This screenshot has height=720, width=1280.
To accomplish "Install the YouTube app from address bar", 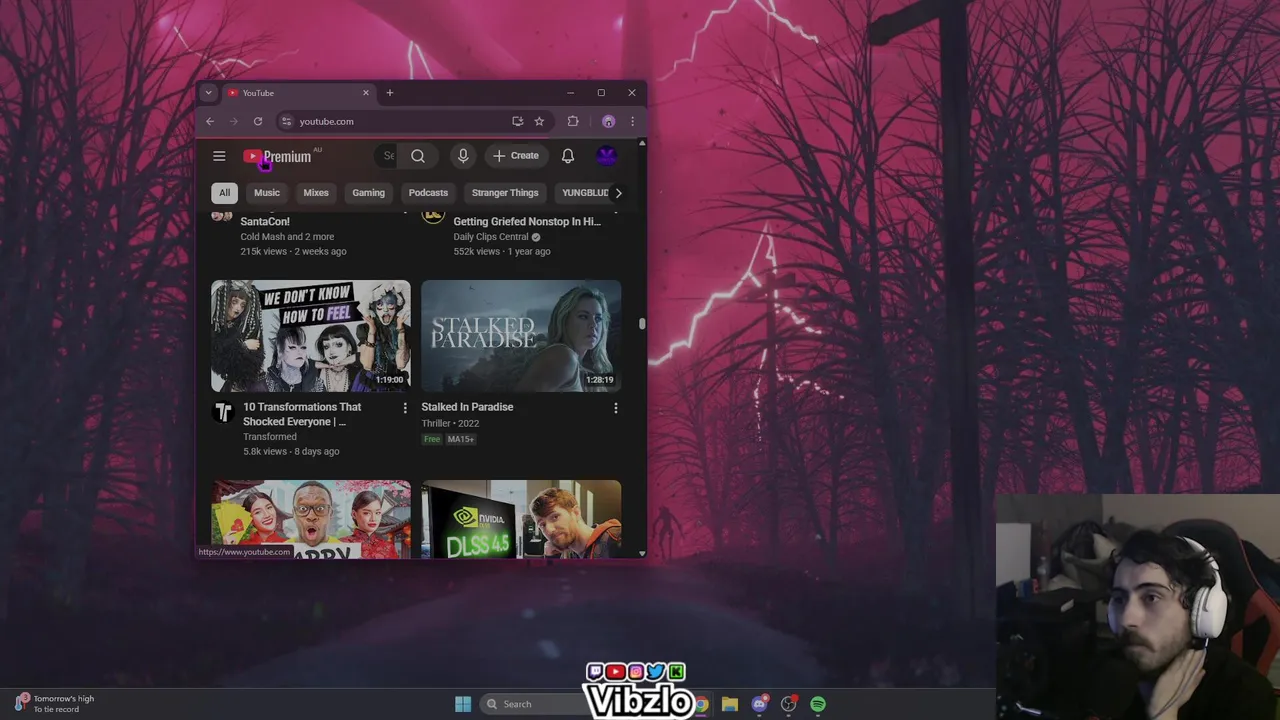I will [518, 121].
